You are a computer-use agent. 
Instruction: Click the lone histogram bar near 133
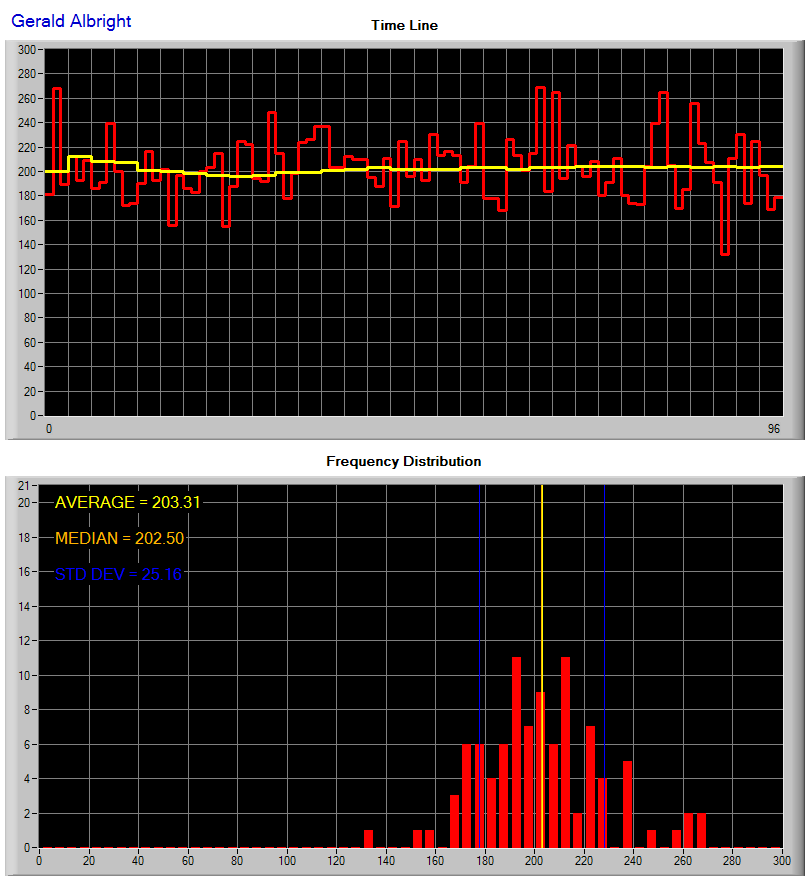click(x=368, y=839)
